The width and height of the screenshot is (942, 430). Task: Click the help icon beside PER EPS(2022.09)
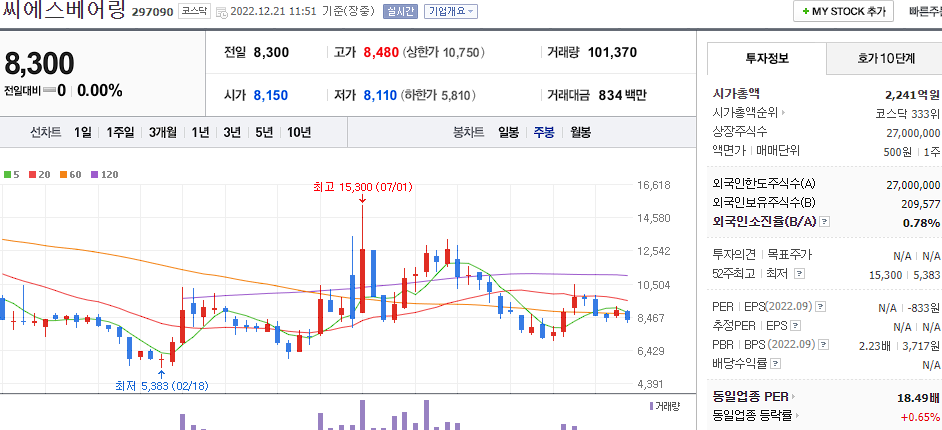click(821, 307)
